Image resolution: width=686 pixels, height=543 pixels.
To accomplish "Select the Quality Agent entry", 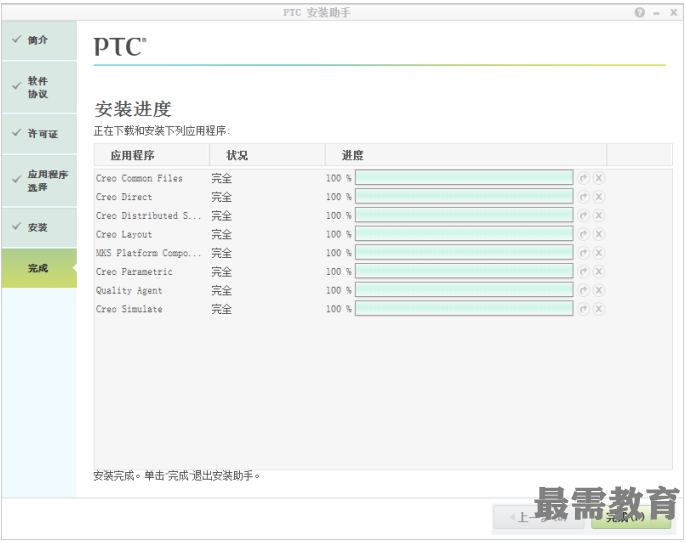I will point(129,291).
